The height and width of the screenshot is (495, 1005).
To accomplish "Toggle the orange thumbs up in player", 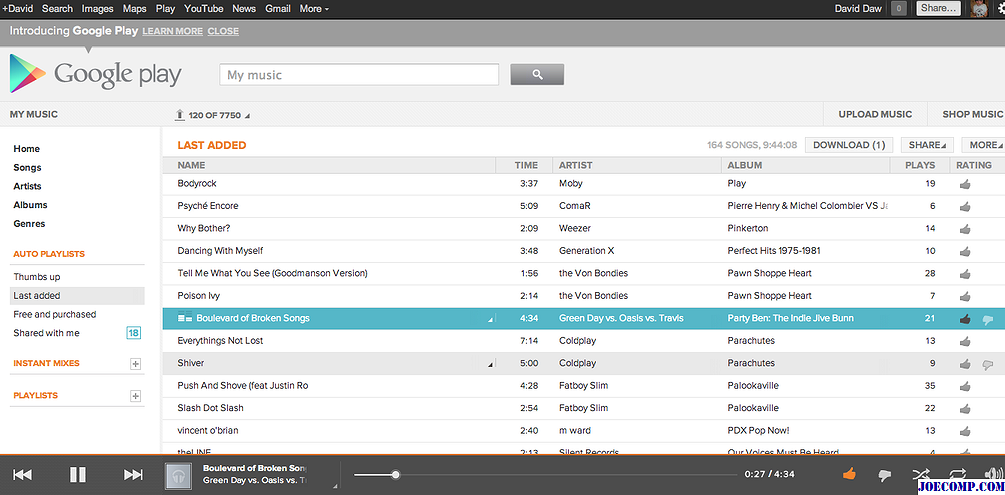I will tap(850, 474).
